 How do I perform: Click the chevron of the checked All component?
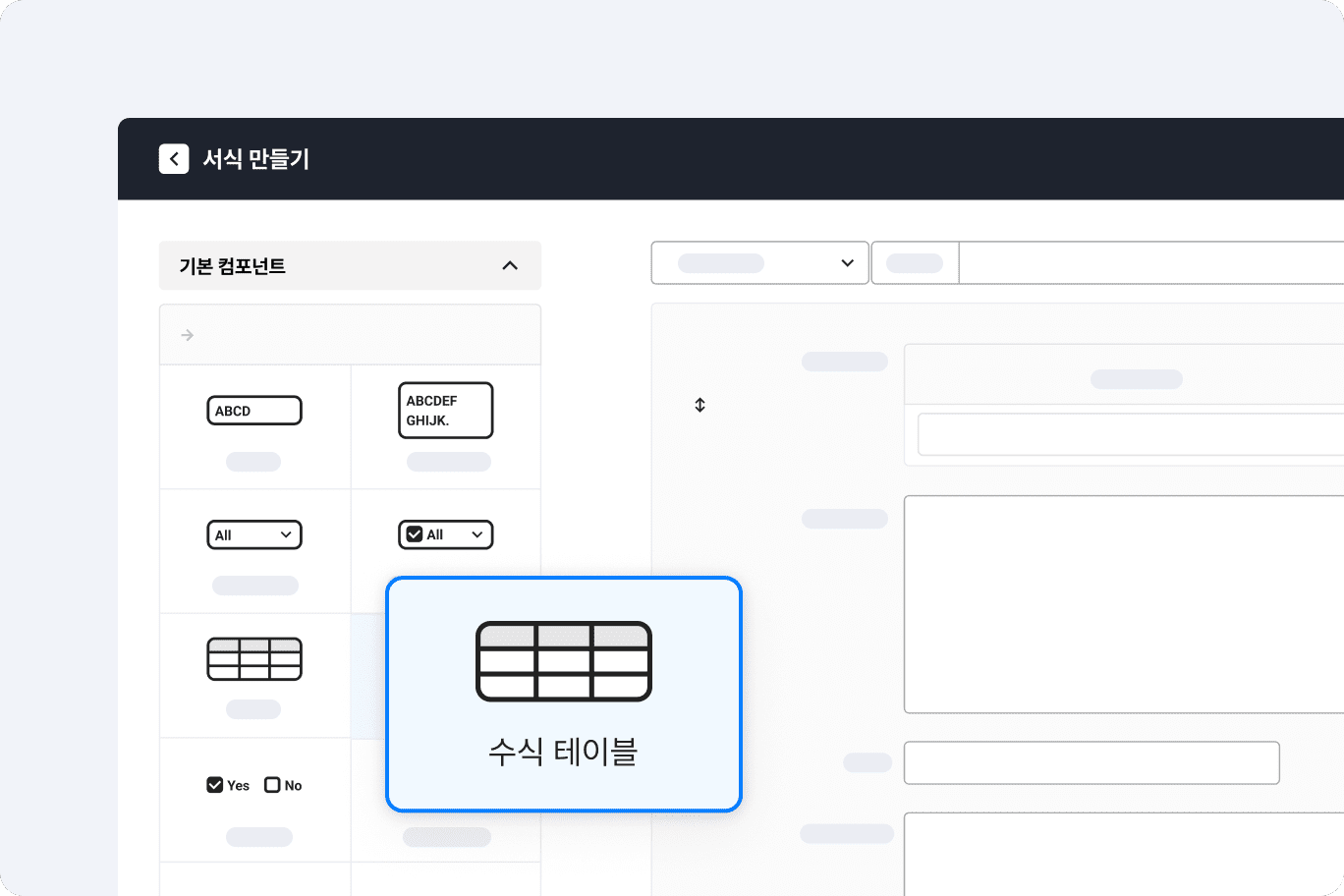[x=477, y=535]
